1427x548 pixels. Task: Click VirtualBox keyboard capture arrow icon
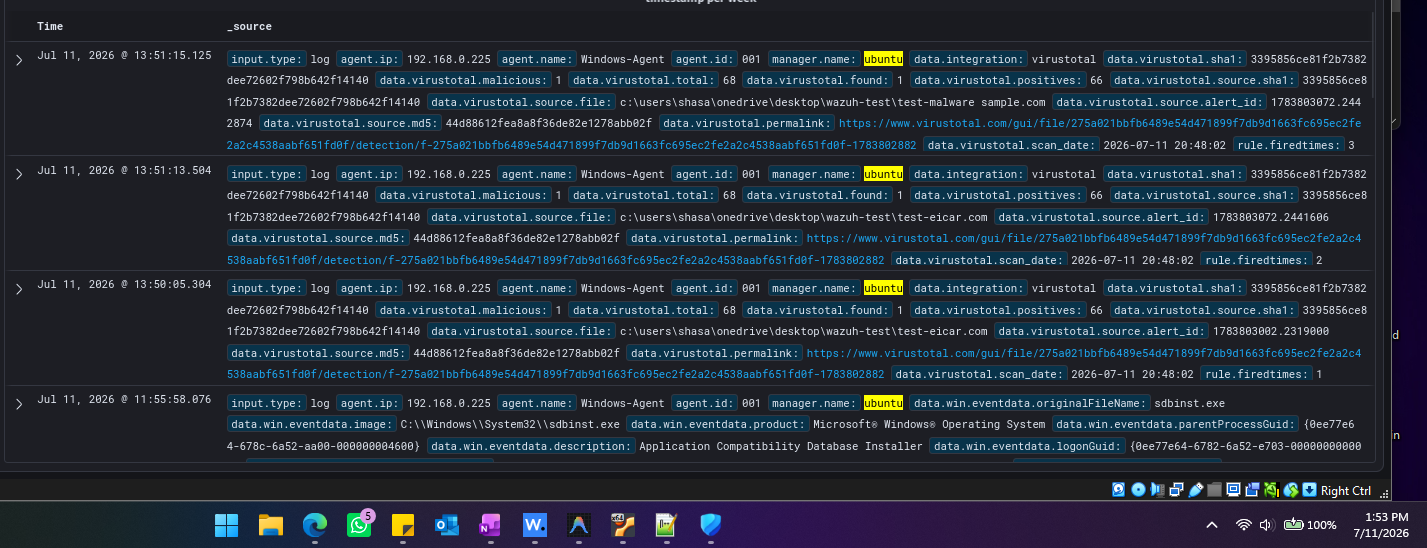(x=1309, y=490)
